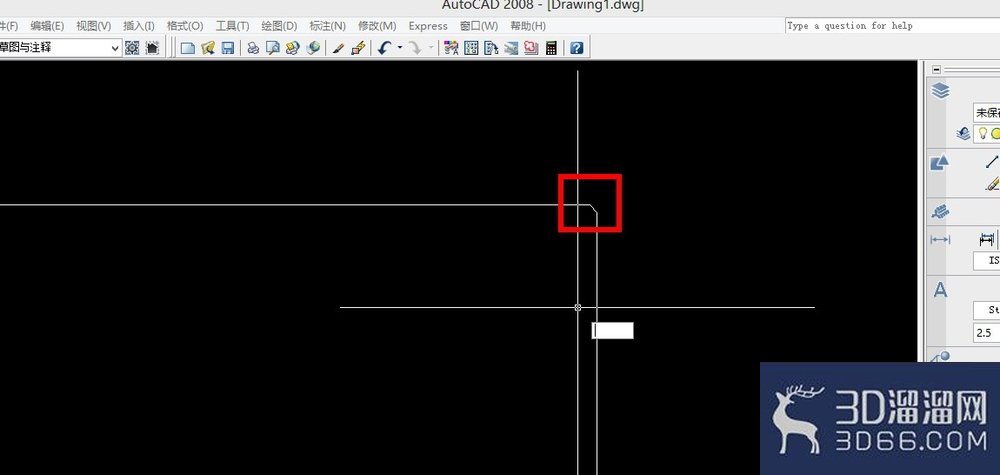
Task: Click the 3D DWF globe icon
Action: tap(312, 48)
